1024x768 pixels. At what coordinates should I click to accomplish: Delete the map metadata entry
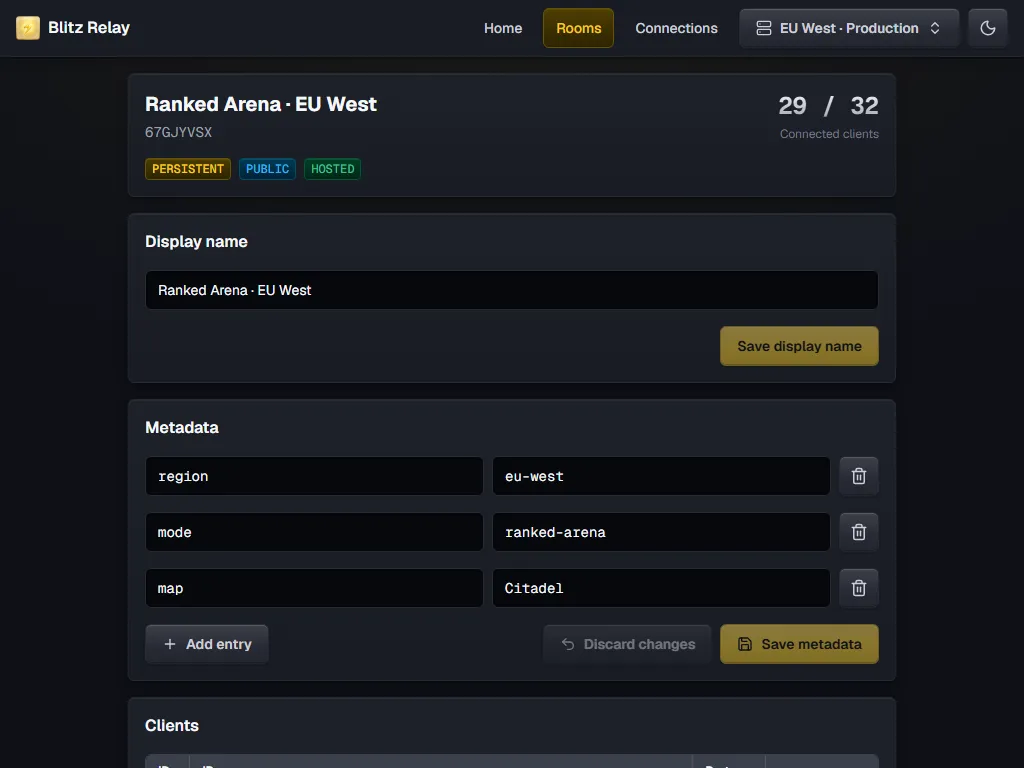click(x=859, y=588)
